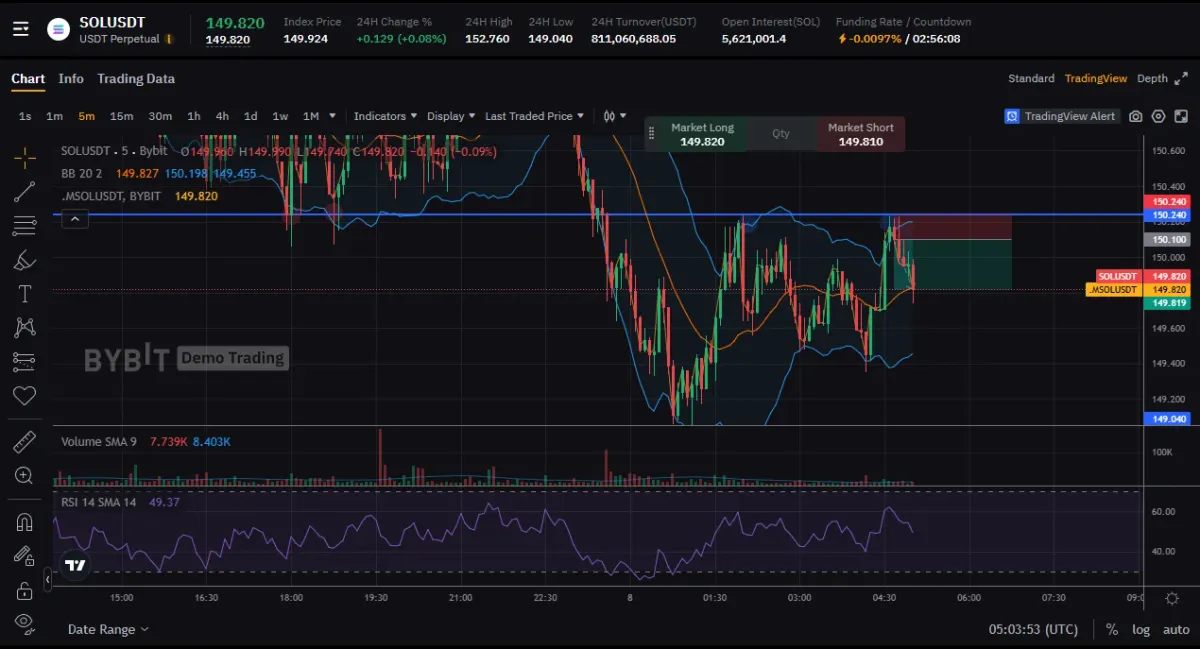Pick the brush drawing tool
The width and height of the screenshot is (1200, 649).
[24, 260]
